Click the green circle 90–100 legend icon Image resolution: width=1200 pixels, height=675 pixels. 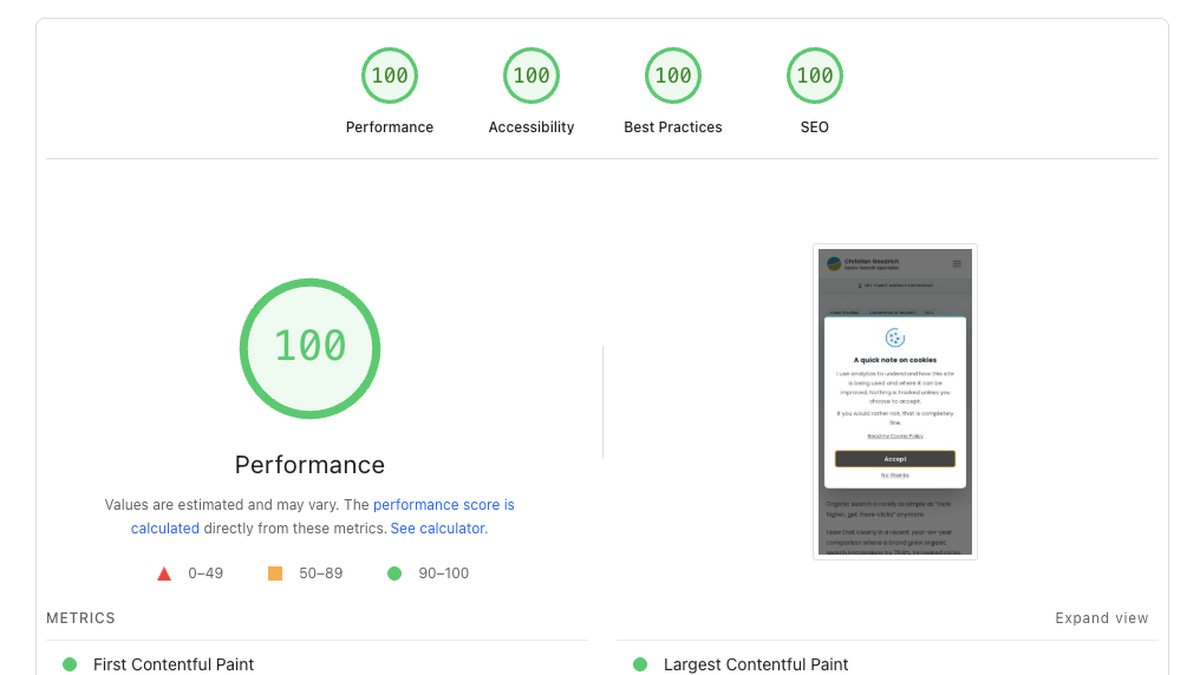pyautogui.click(x=394, y=573)
